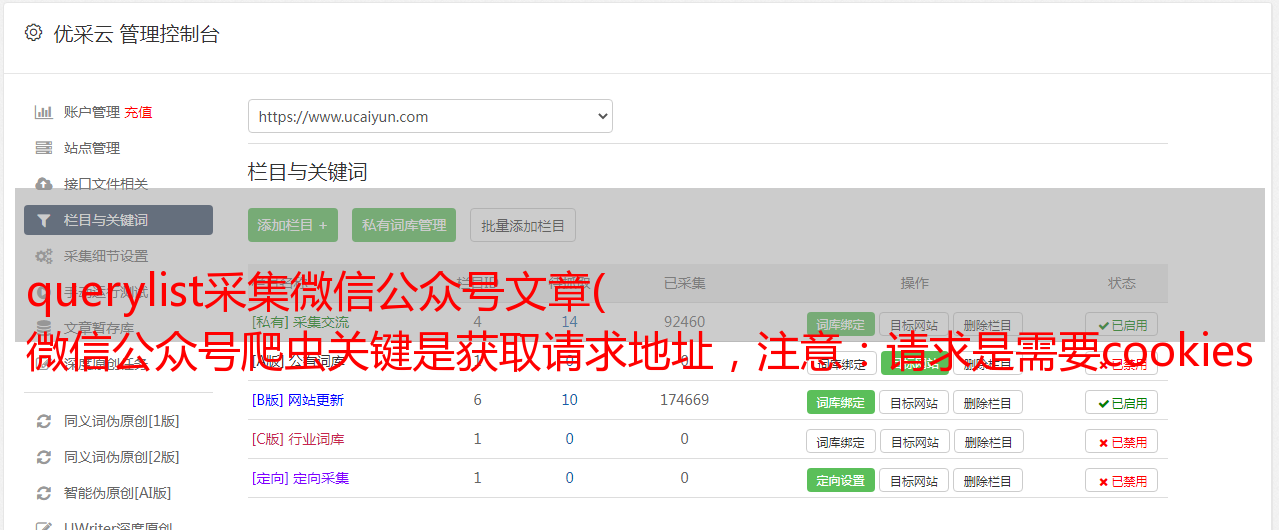Image resolution: width=1279 pixels, height=530 pixels.
Task: Click the green 定向设置 button
Action: click(841, 480)
